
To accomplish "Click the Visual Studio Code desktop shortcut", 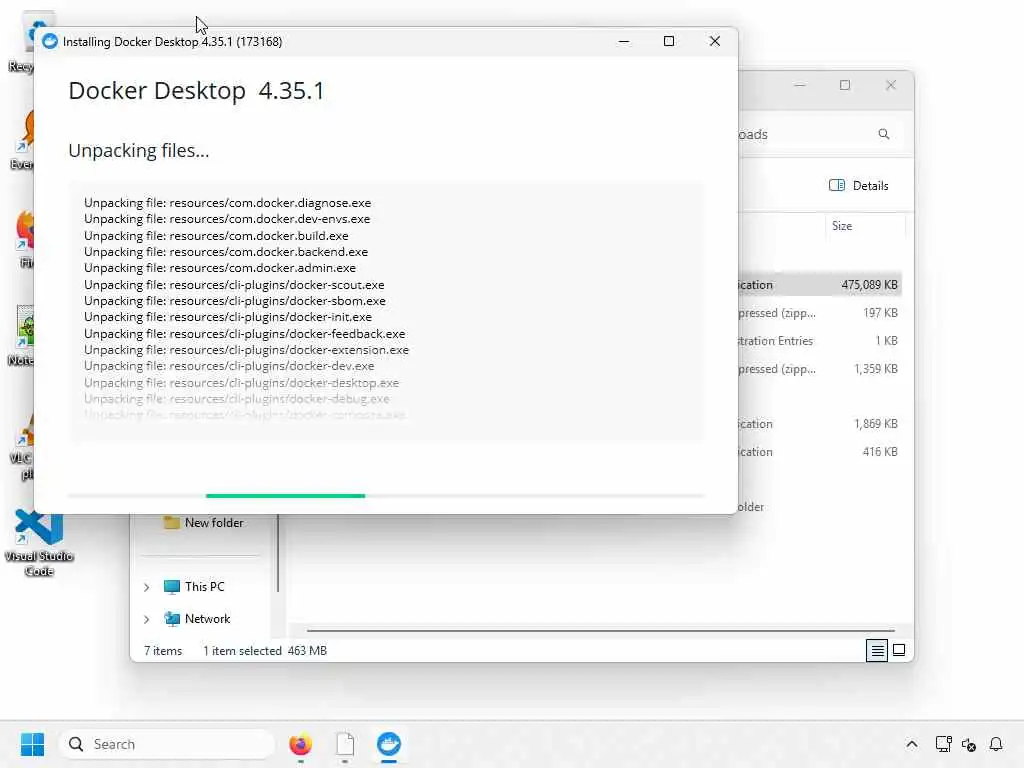I will click(39, 543).
